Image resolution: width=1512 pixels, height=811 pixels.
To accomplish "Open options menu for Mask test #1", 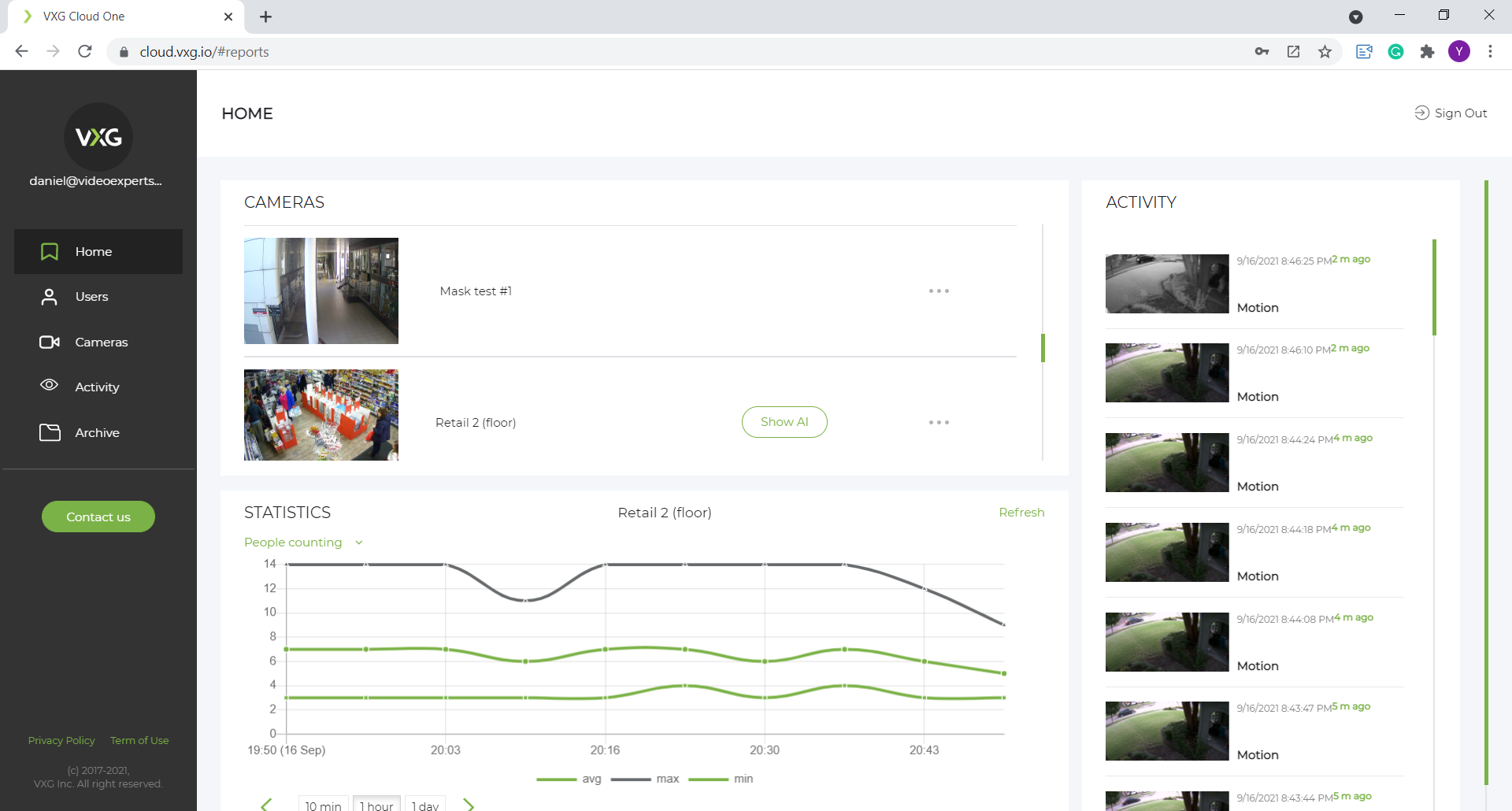I will 939,291.
